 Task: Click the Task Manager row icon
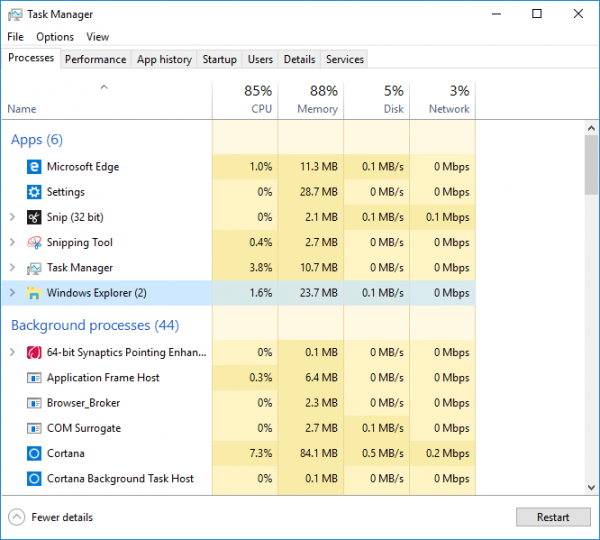coord(34,268)
